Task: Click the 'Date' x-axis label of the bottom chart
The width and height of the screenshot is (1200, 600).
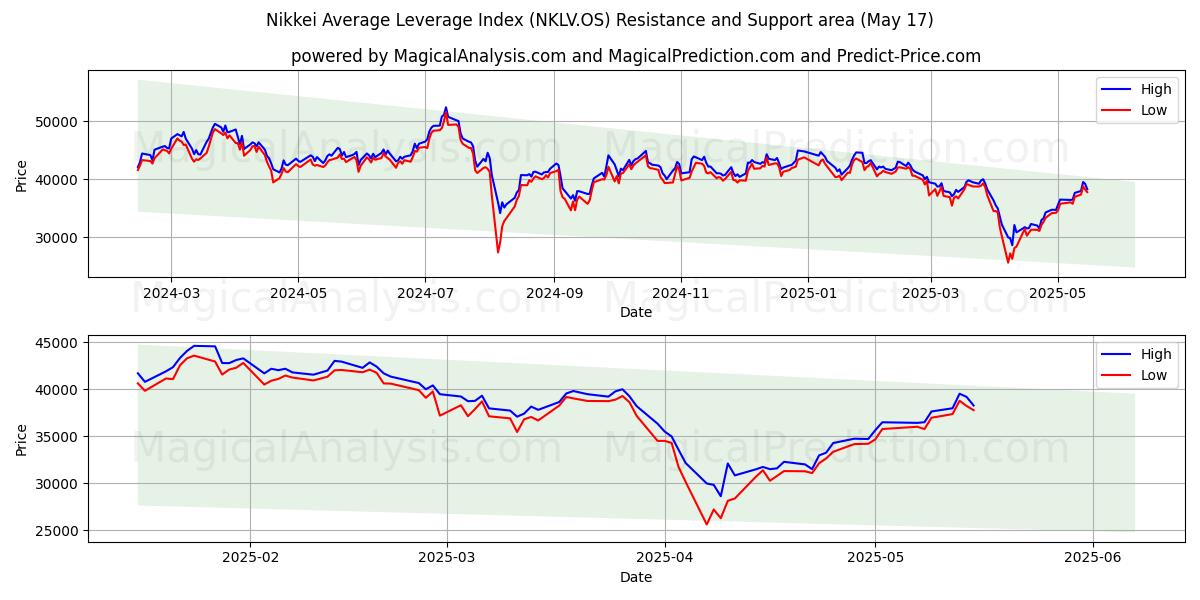Action: pyautogui.click(x=636, y=577)
